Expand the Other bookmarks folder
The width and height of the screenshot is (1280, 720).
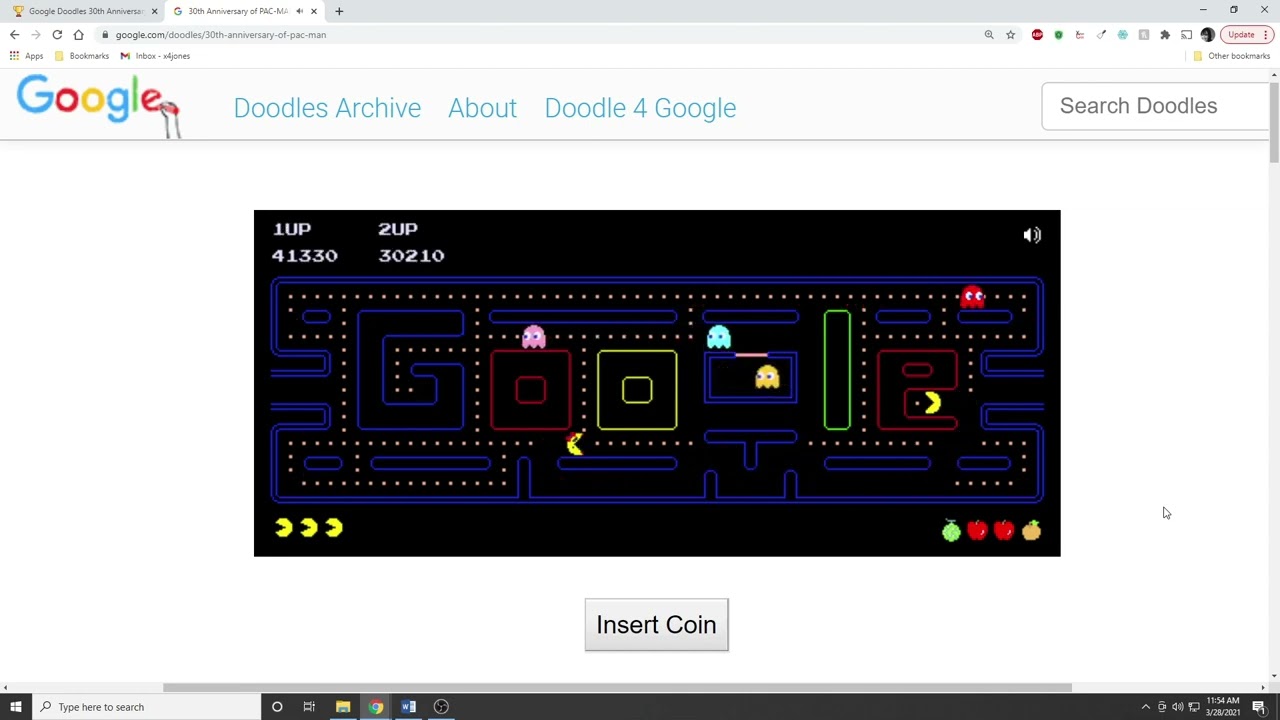click(x=1231, y=56)
